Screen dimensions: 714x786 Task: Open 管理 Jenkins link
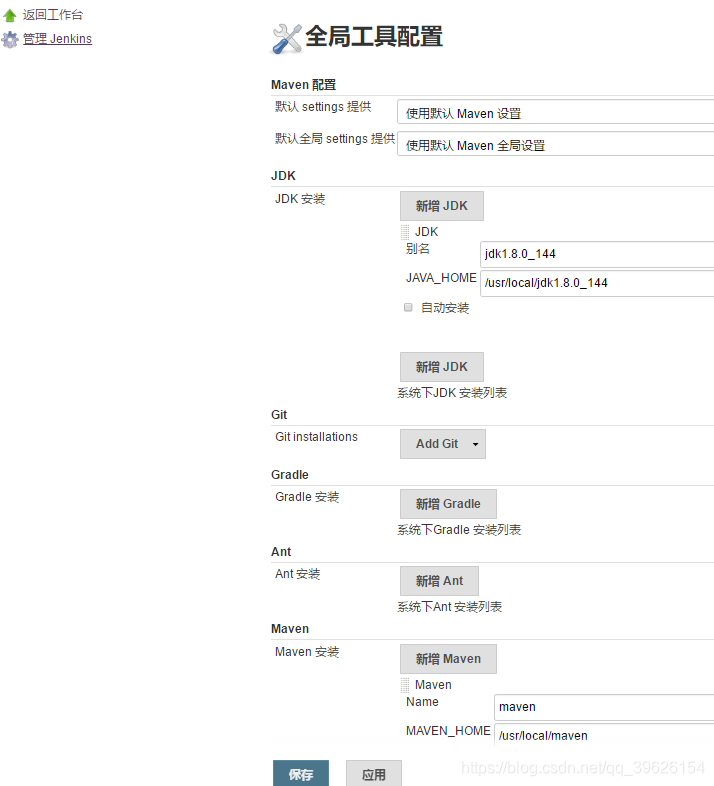click(57, 39)
